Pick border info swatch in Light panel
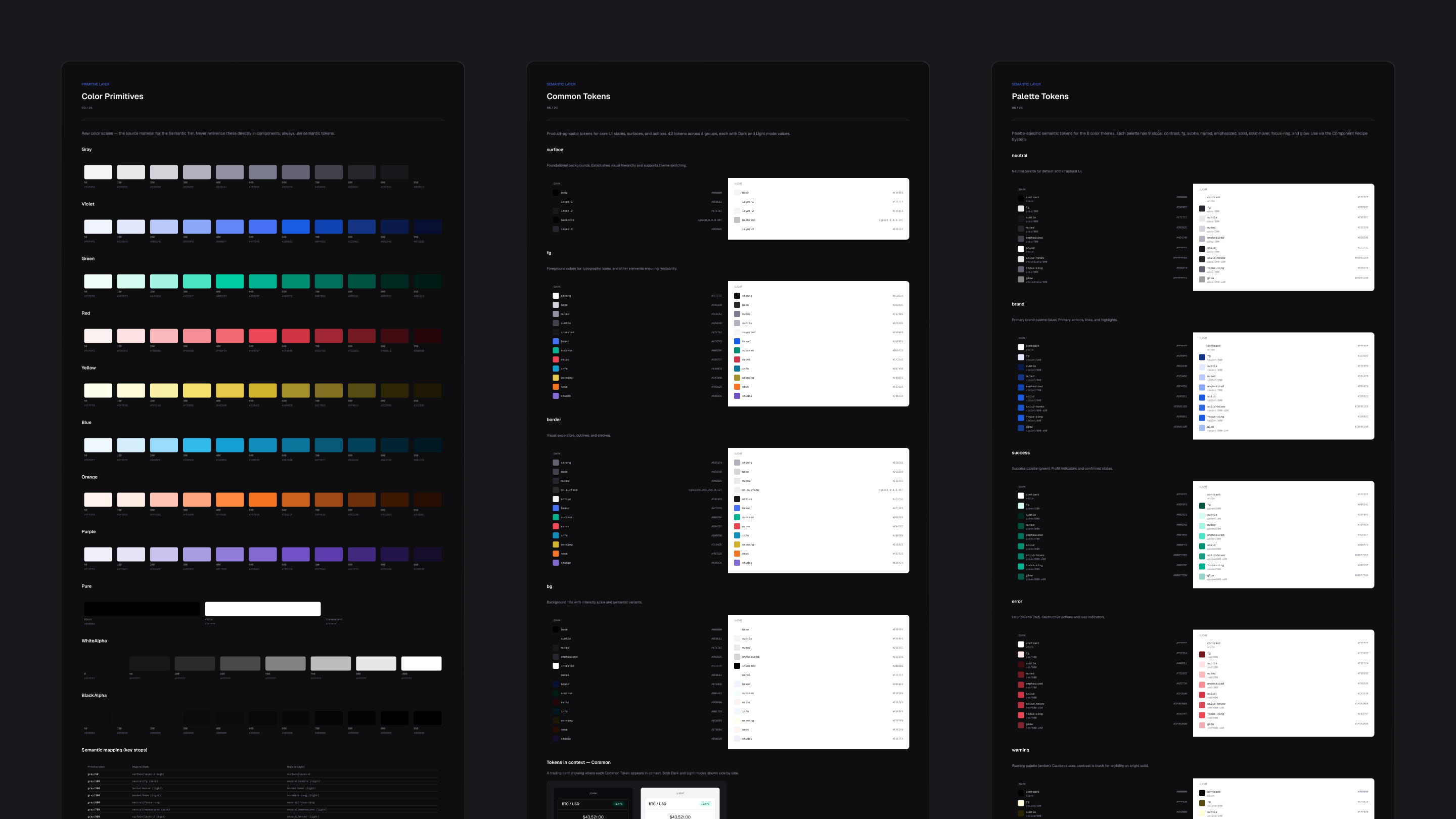 [737, 535]
